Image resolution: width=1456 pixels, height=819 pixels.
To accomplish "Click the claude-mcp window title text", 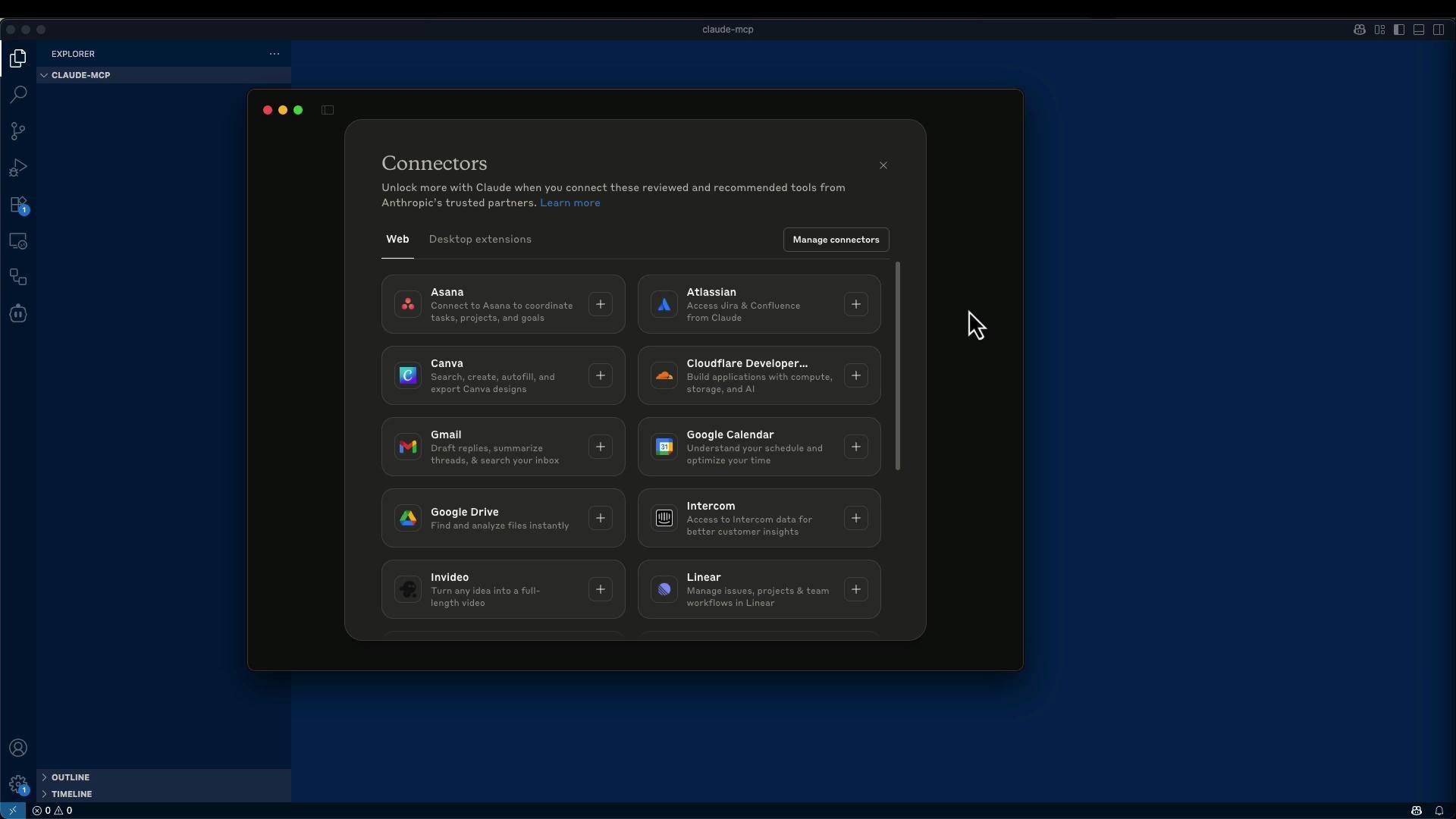I will (728, 30).
